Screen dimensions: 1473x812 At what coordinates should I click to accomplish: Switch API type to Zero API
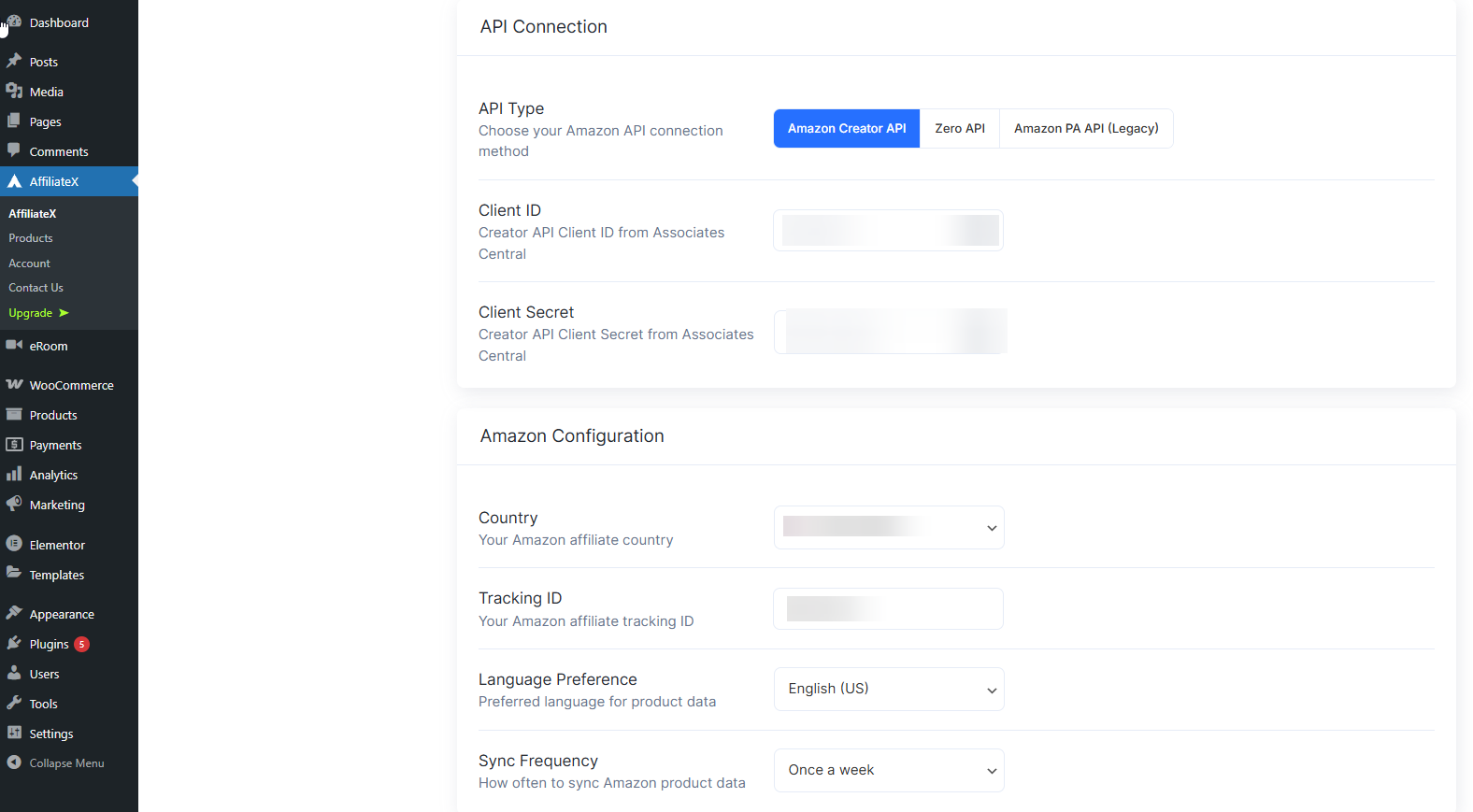pyautogui.click(x=959, y=129)
